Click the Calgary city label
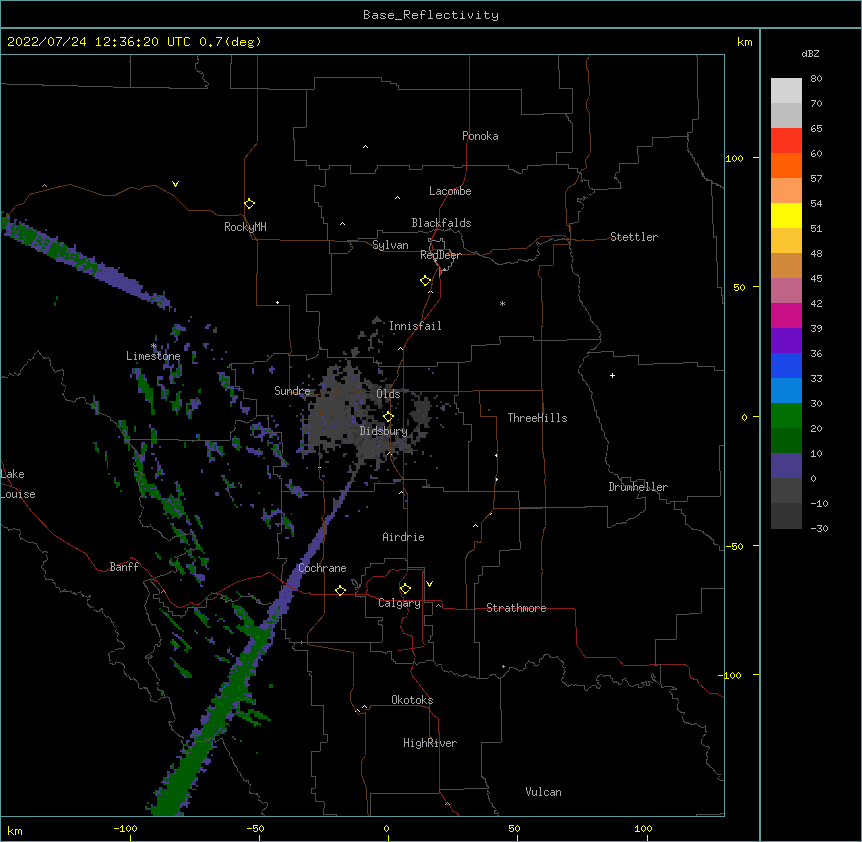Screen dimensions: 862x842 point(399,603)
